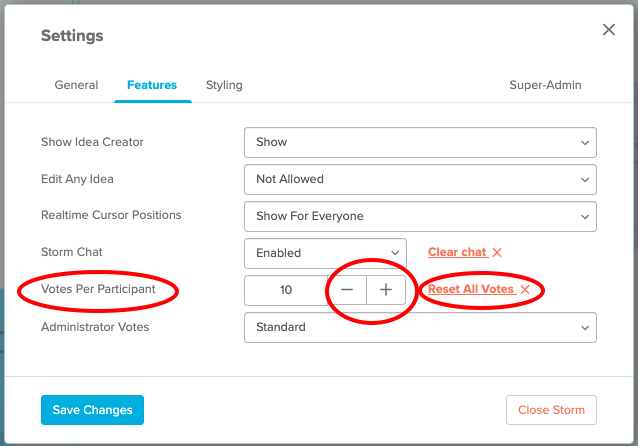Open the Show Idea Creator dropdown

click(x=420, y=142)
